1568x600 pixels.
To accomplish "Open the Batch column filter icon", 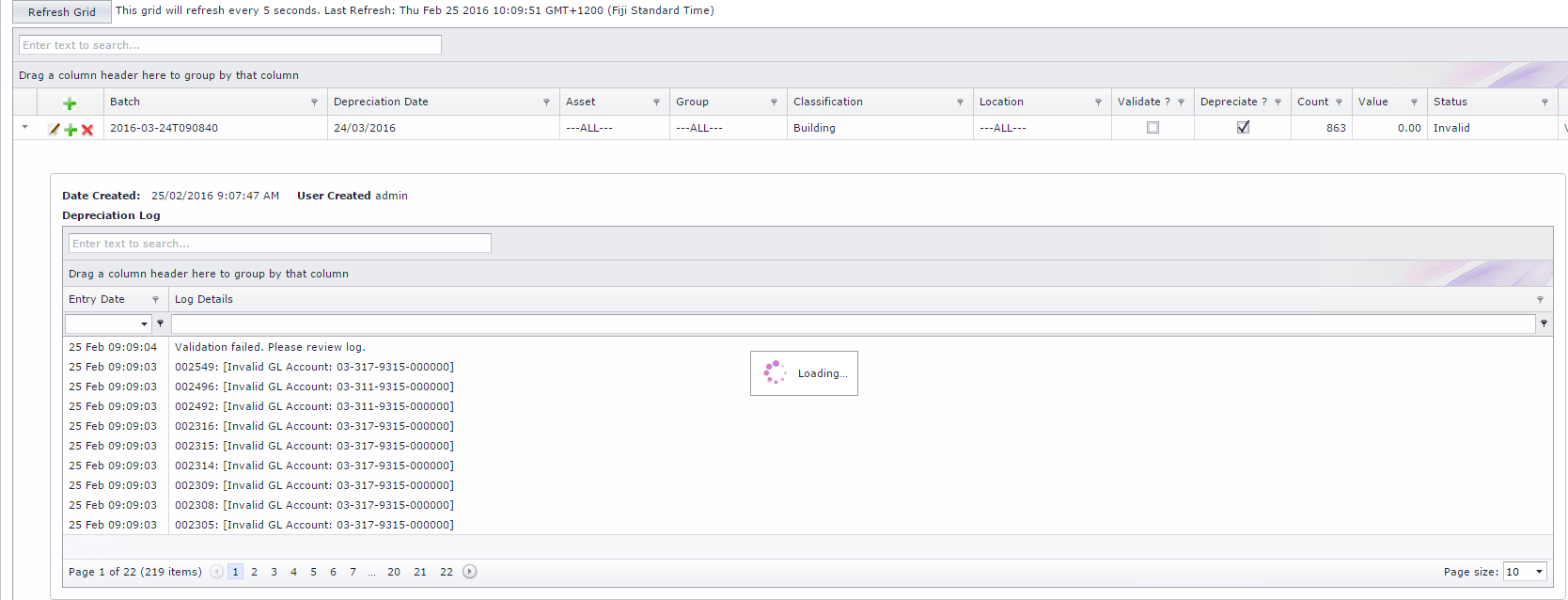I will pos(314,103).
